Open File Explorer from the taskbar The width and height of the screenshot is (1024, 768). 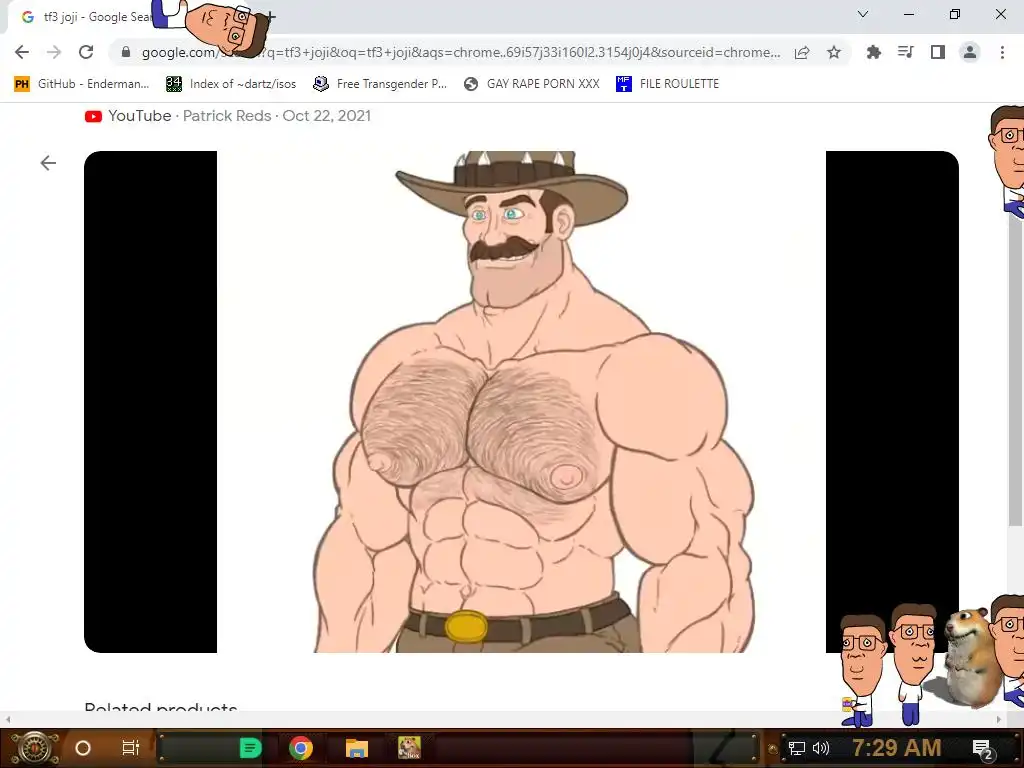(x=357, y=748)
